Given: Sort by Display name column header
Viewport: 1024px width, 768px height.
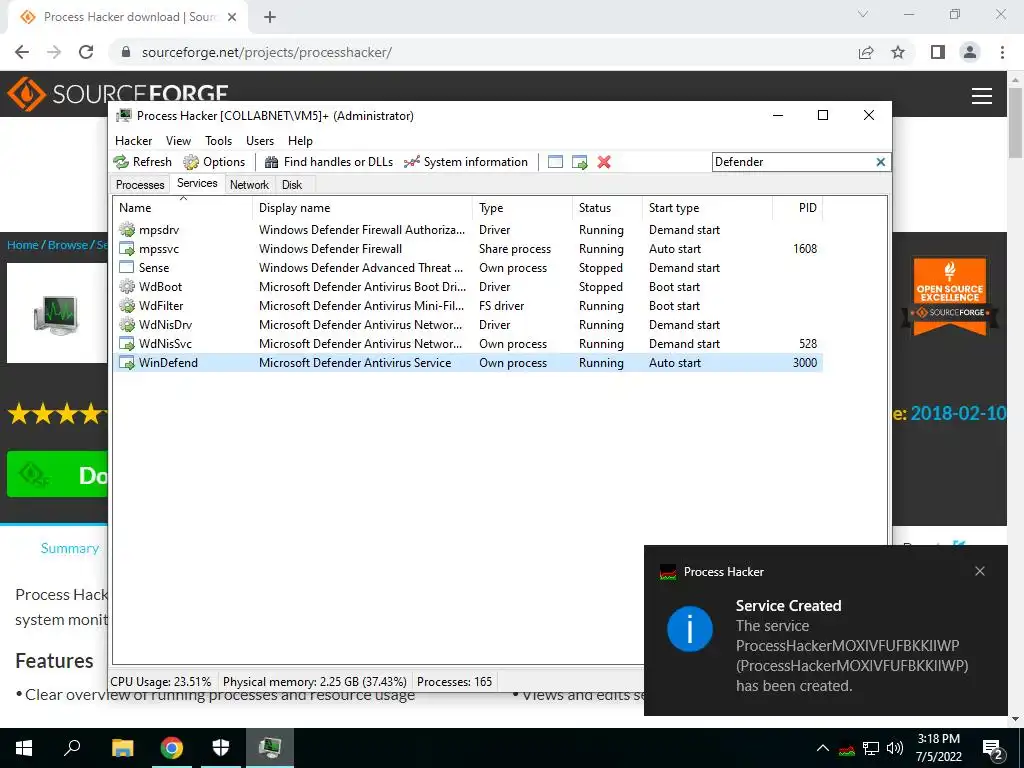Looking at the screenshot, I should pyautogui.click(x=362, y=208).
